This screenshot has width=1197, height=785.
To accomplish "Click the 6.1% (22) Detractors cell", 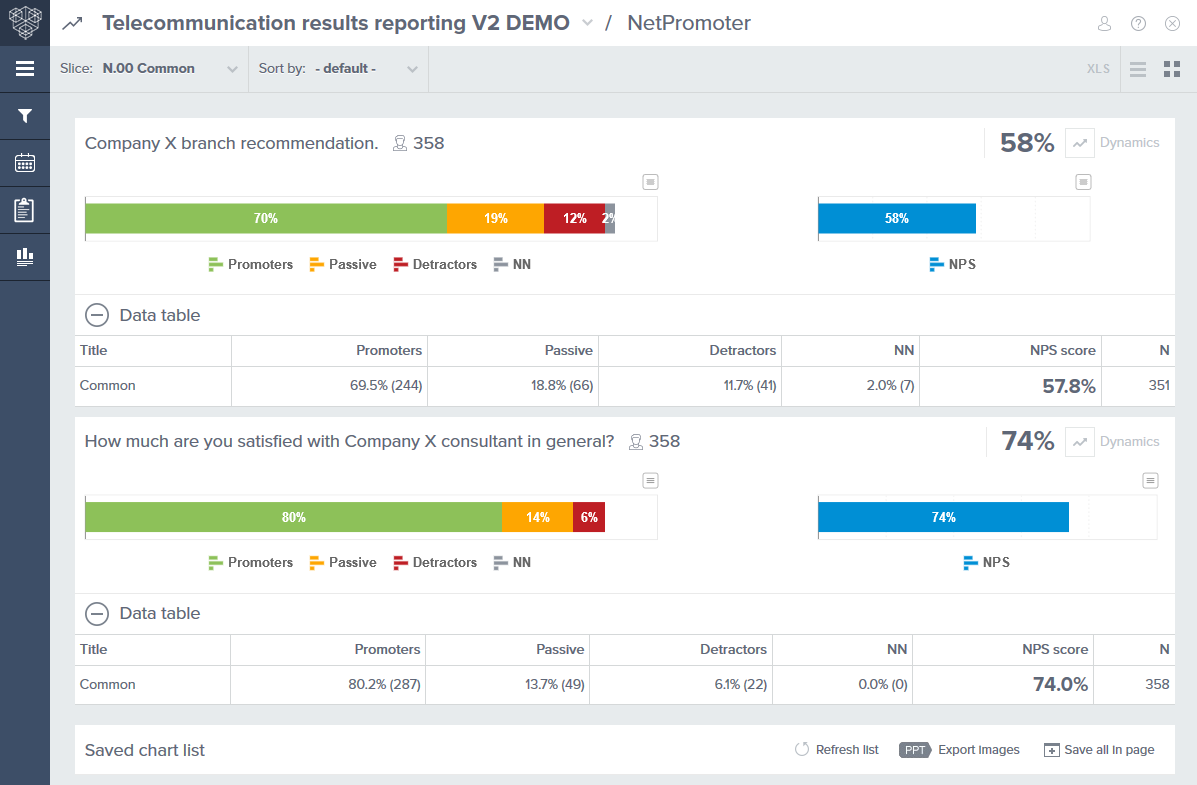I will 681,685.
